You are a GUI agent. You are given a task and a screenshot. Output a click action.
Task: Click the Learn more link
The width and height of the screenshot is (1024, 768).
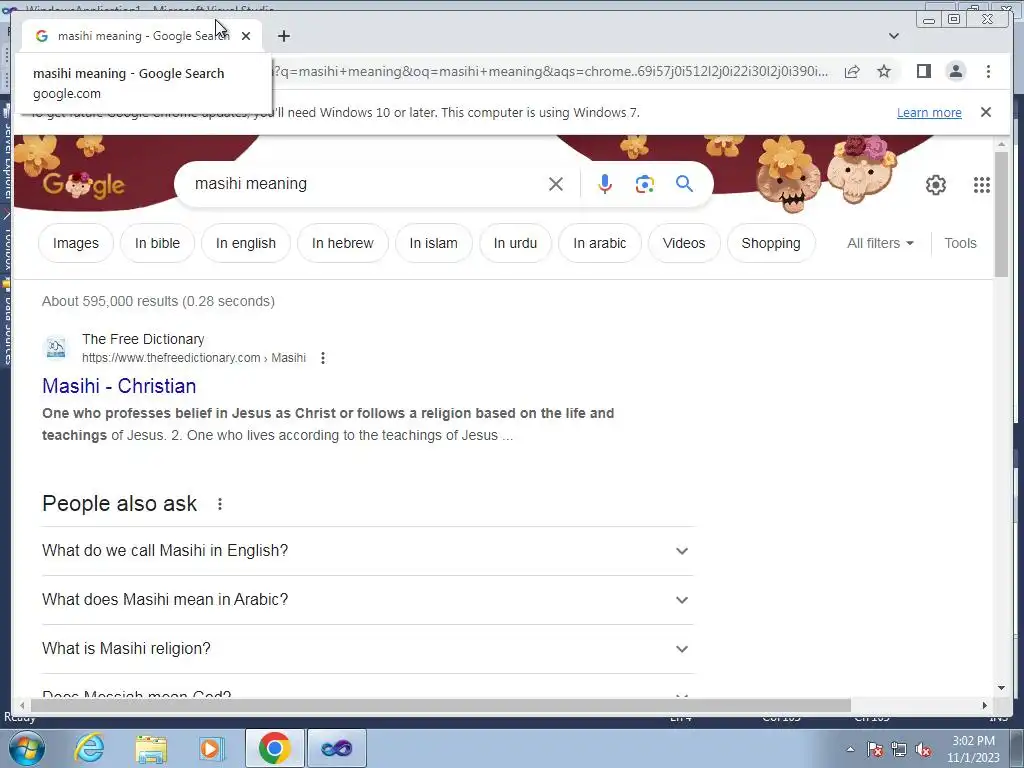[929, 112]
